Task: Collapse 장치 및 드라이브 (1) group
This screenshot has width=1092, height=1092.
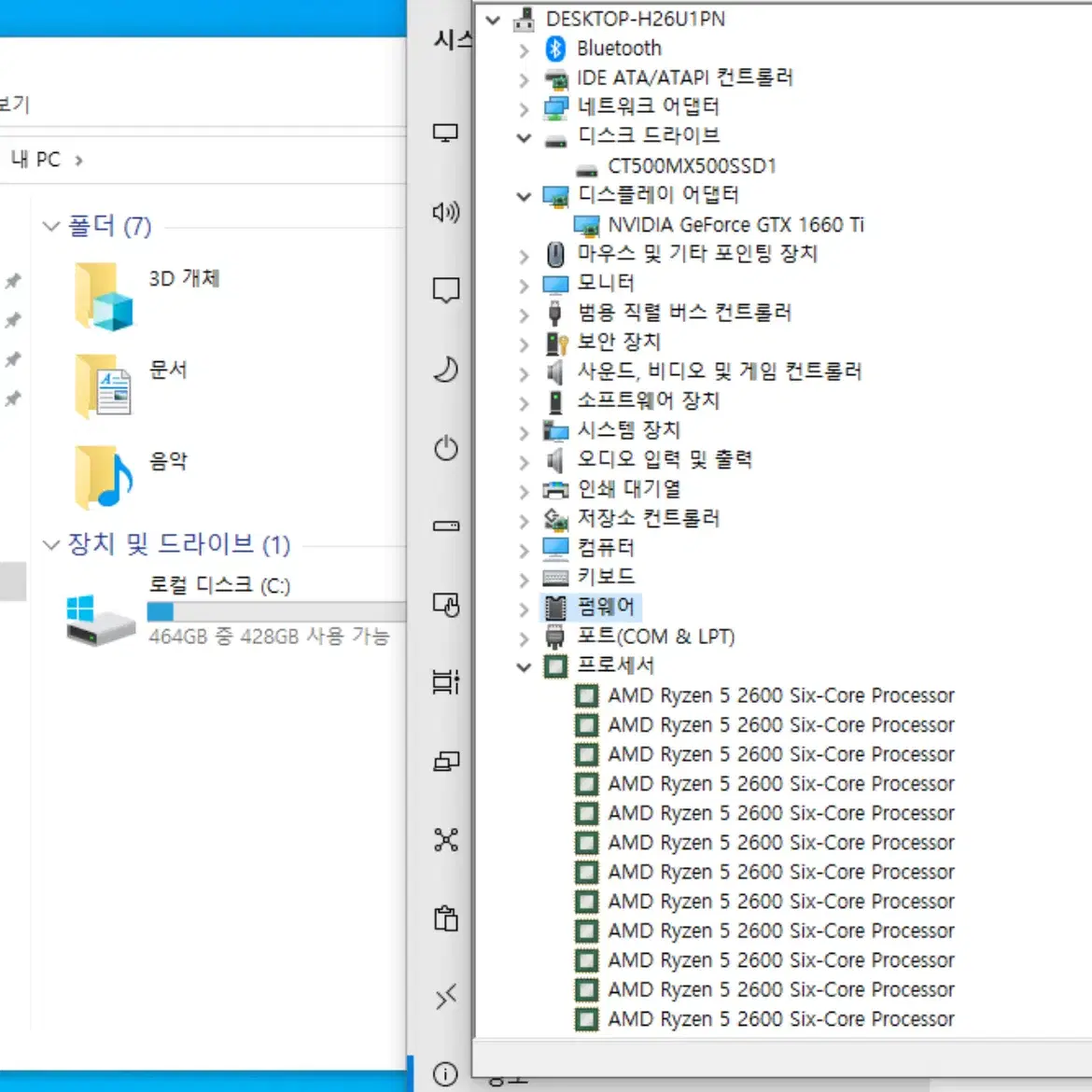Action: pyautogui.click(x=50, y=545)
